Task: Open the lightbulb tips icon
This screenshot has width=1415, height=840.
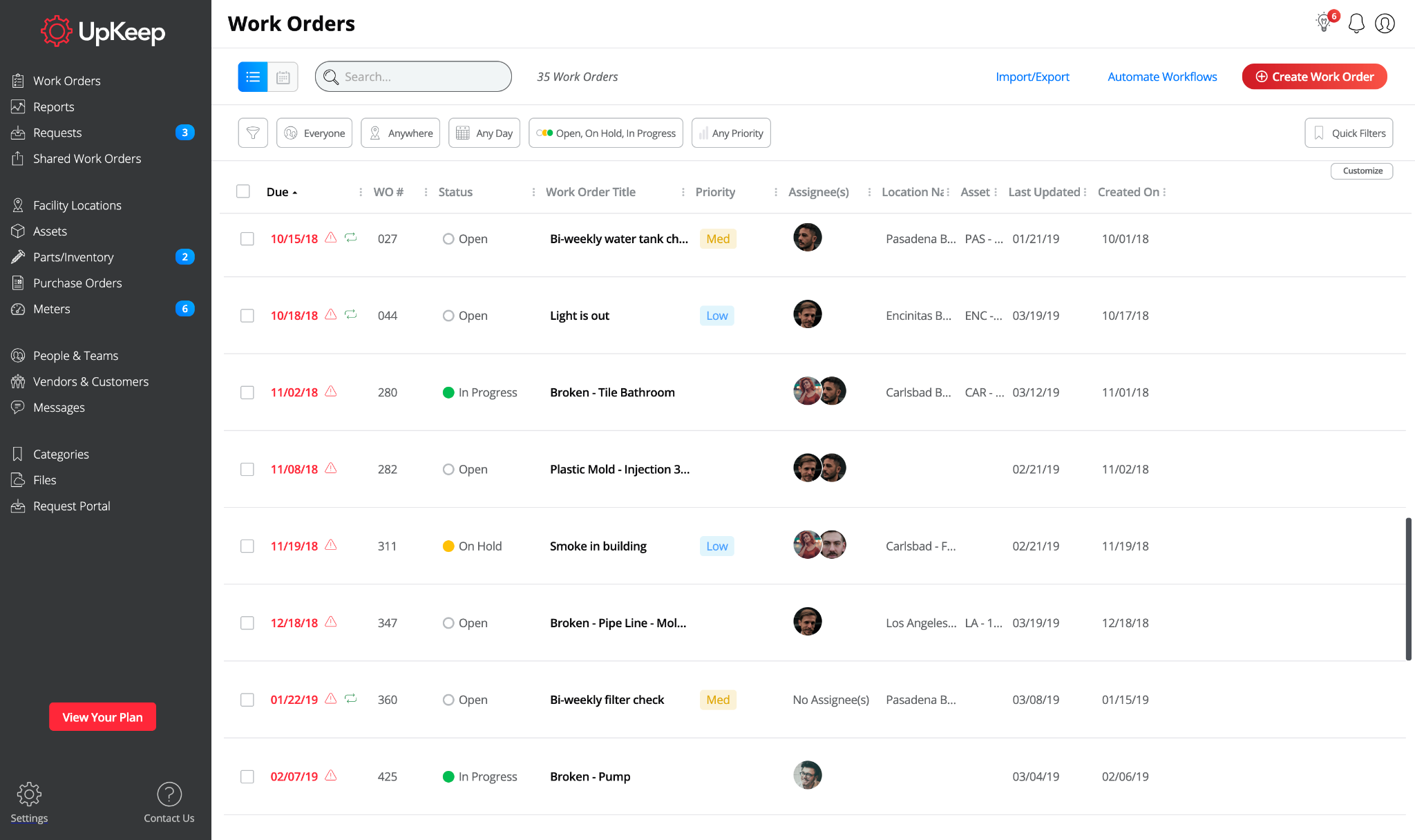Action: pos(1324,23)
